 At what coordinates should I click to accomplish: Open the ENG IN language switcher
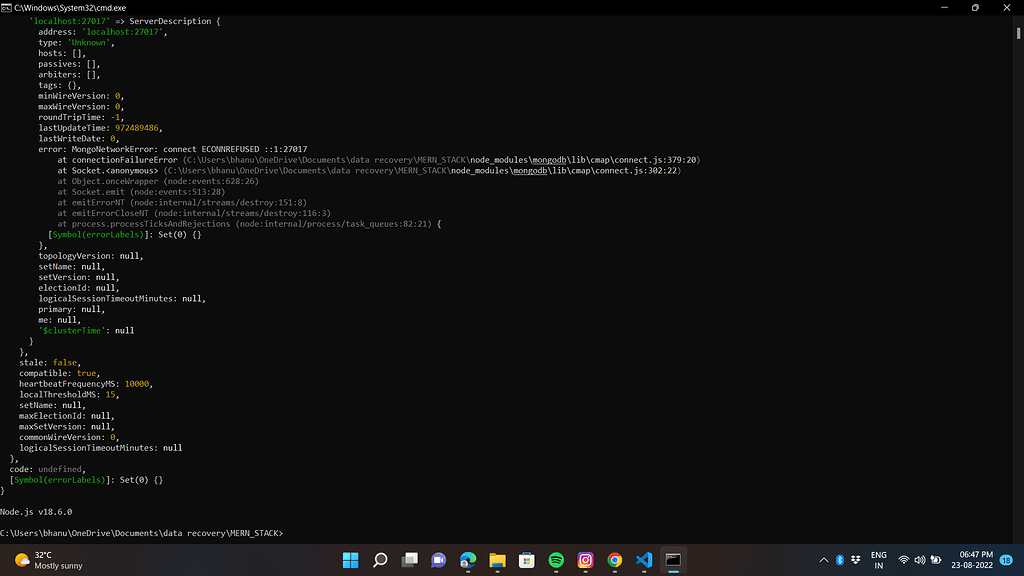[x=879, y=560]
